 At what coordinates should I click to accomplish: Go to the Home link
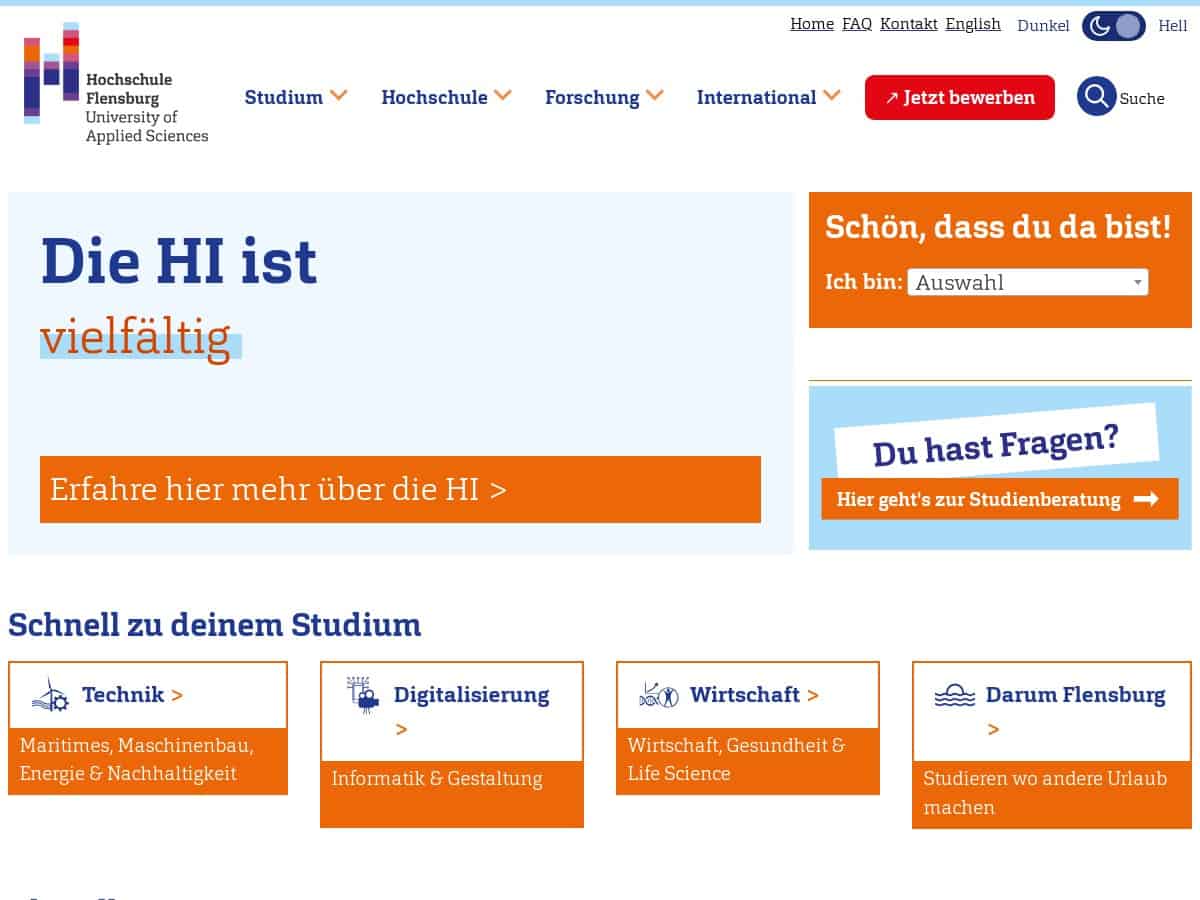pos(812,24)
